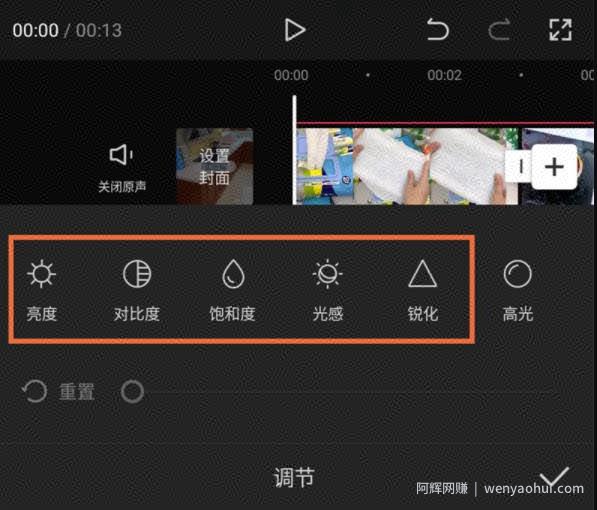Screen dimensions: 597x510
Task: Open 设置封面 cover thumbnail
Action: (x=214, y=166)
